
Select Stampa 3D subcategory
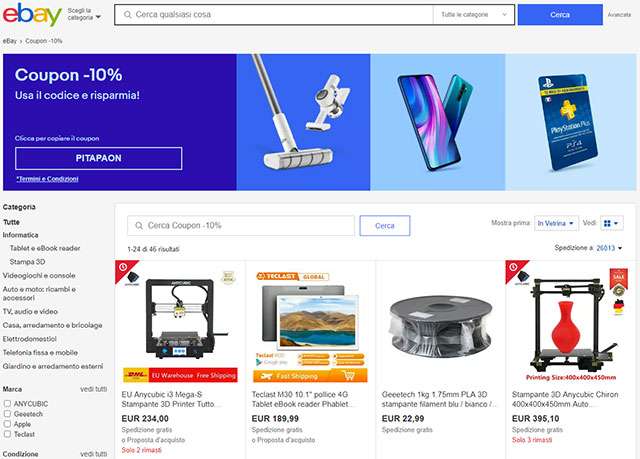27,262
